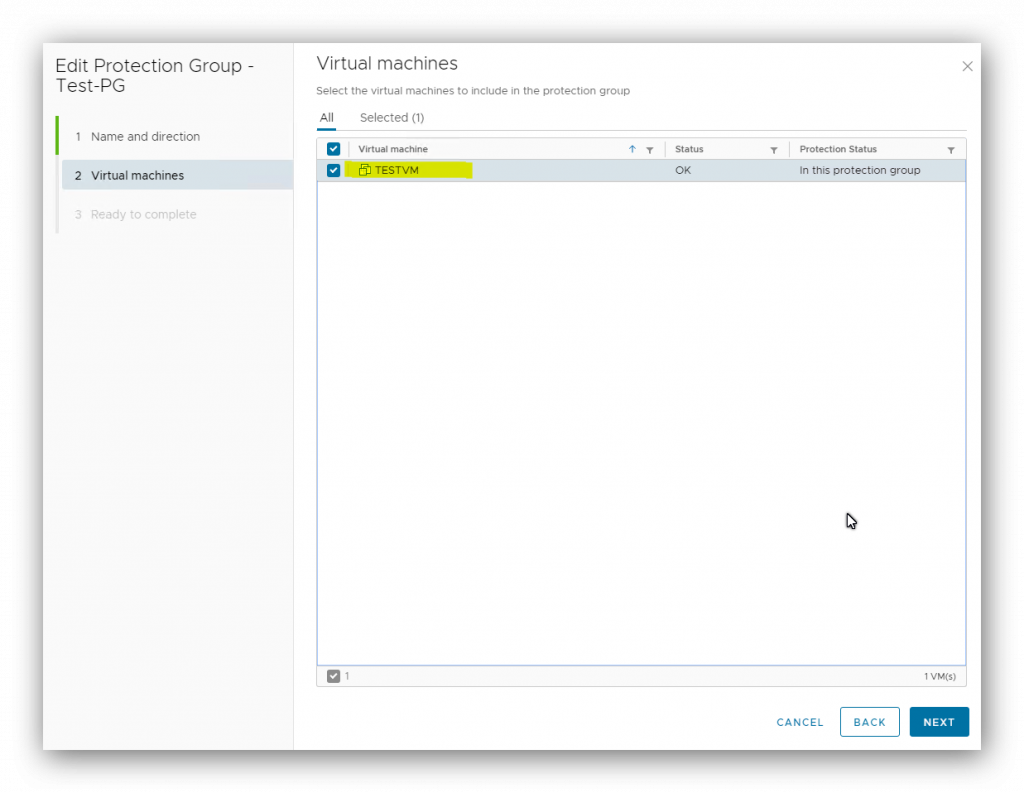Click the sort arrow on Virtual machine column
Screen dimensions: 1024x793
point(632,148)
